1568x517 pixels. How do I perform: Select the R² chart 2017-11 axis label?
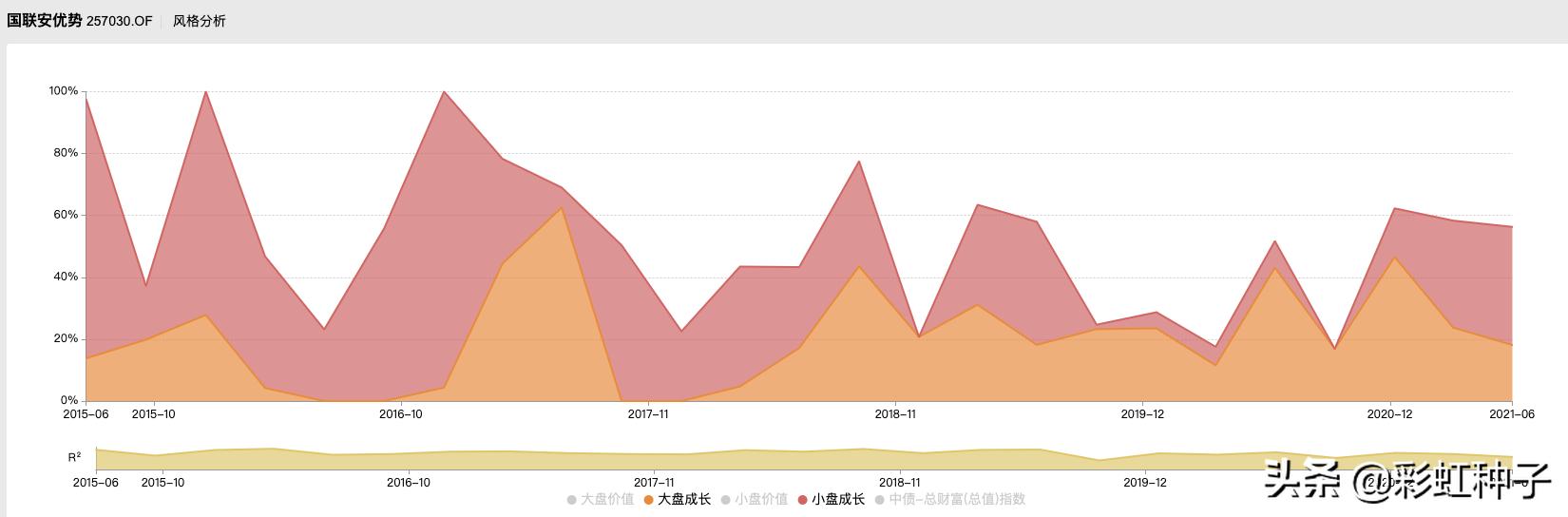click(x=654, y=483)
